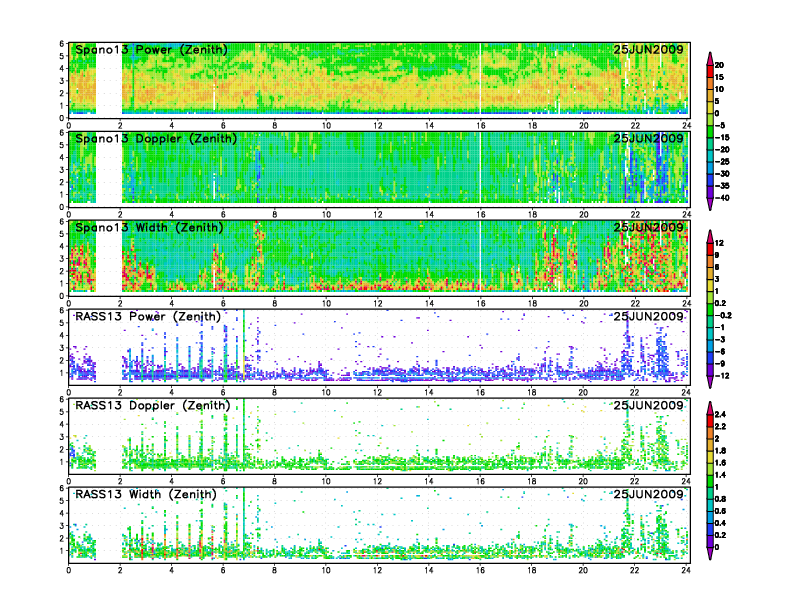The width and height of the screenshot is (792, 612).
Task: Click the 25JUN2009 date in RASS13 Width panel
Action: 649,494
